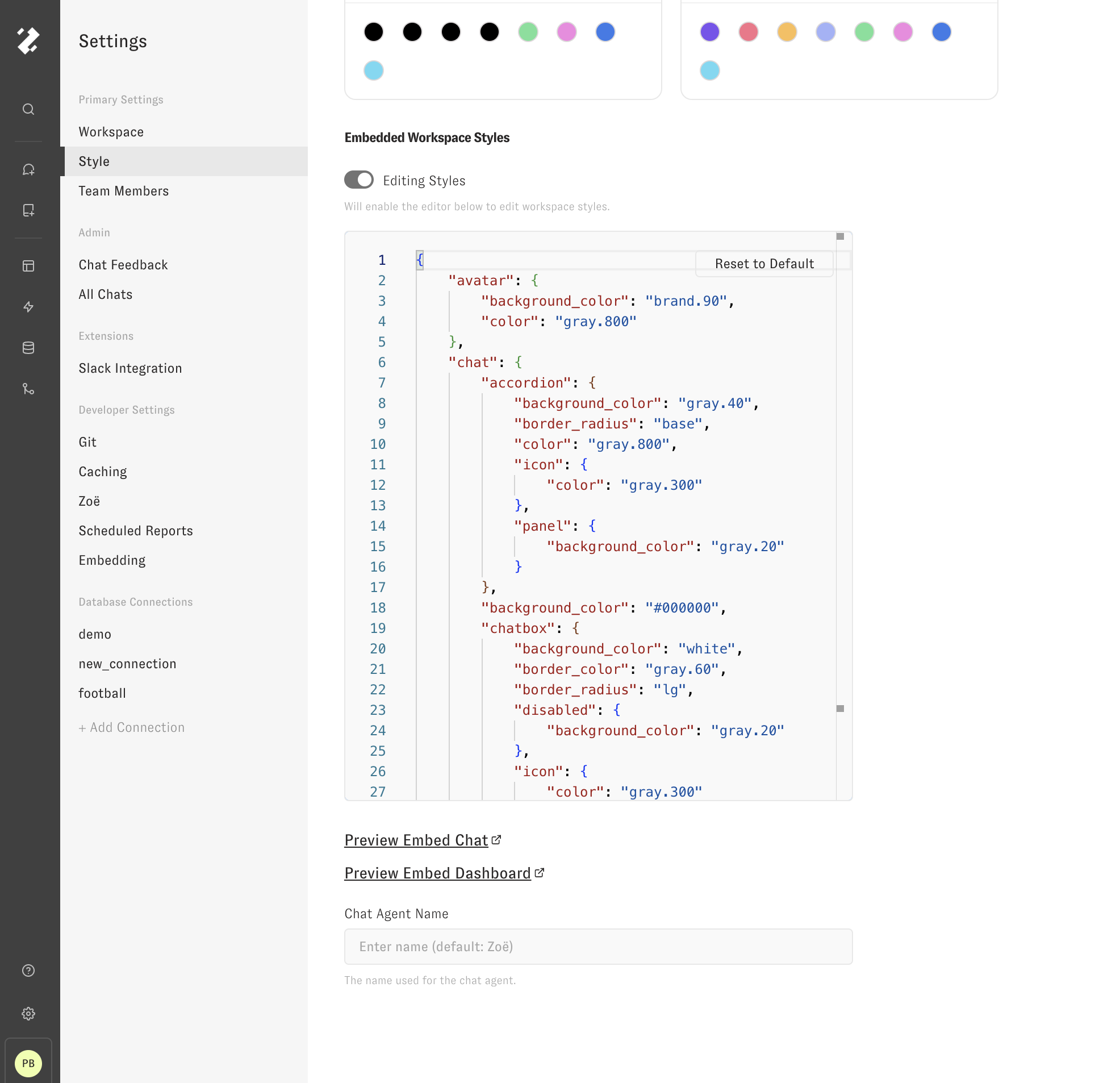This screenshot has width=1120, height=1083.
Task: Click the "disabled" key on line 23
Action: coord(555,710)
